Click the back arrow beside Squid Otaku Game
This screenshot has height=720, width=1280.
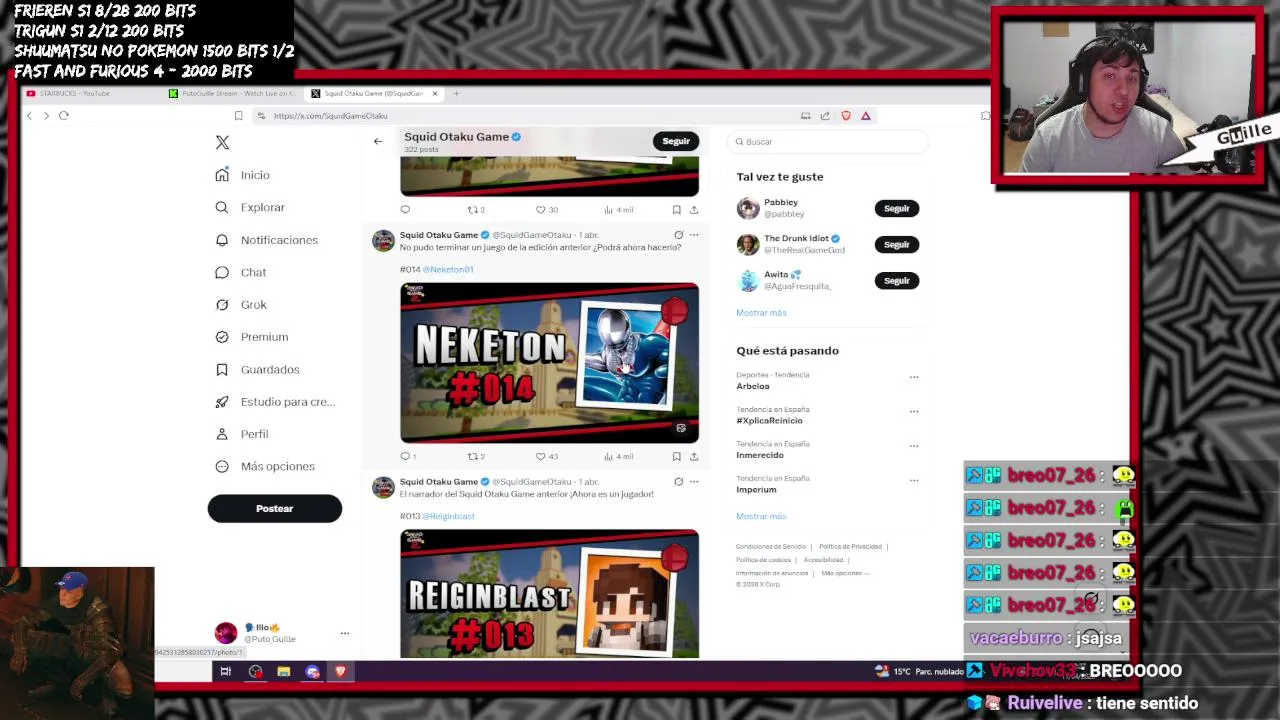(378, 141)
